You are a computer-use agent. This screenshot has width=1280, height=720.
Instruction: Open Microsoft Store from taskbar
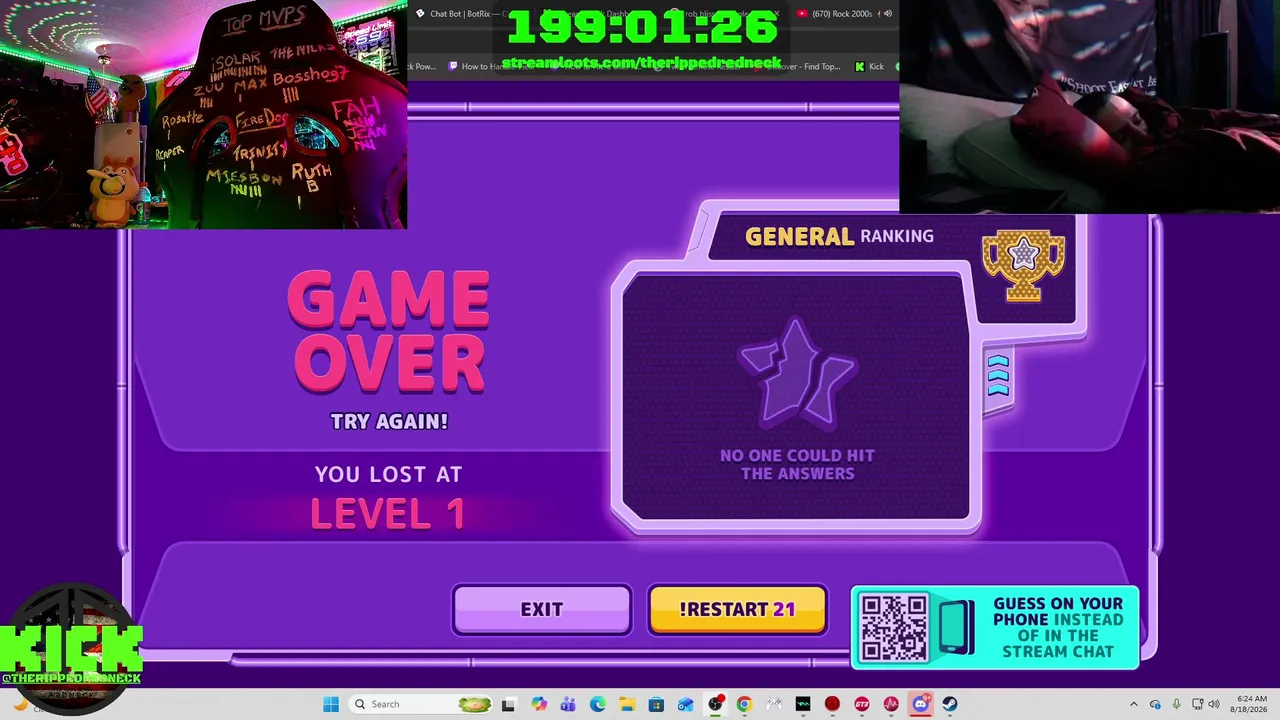(x=656, y=704)
